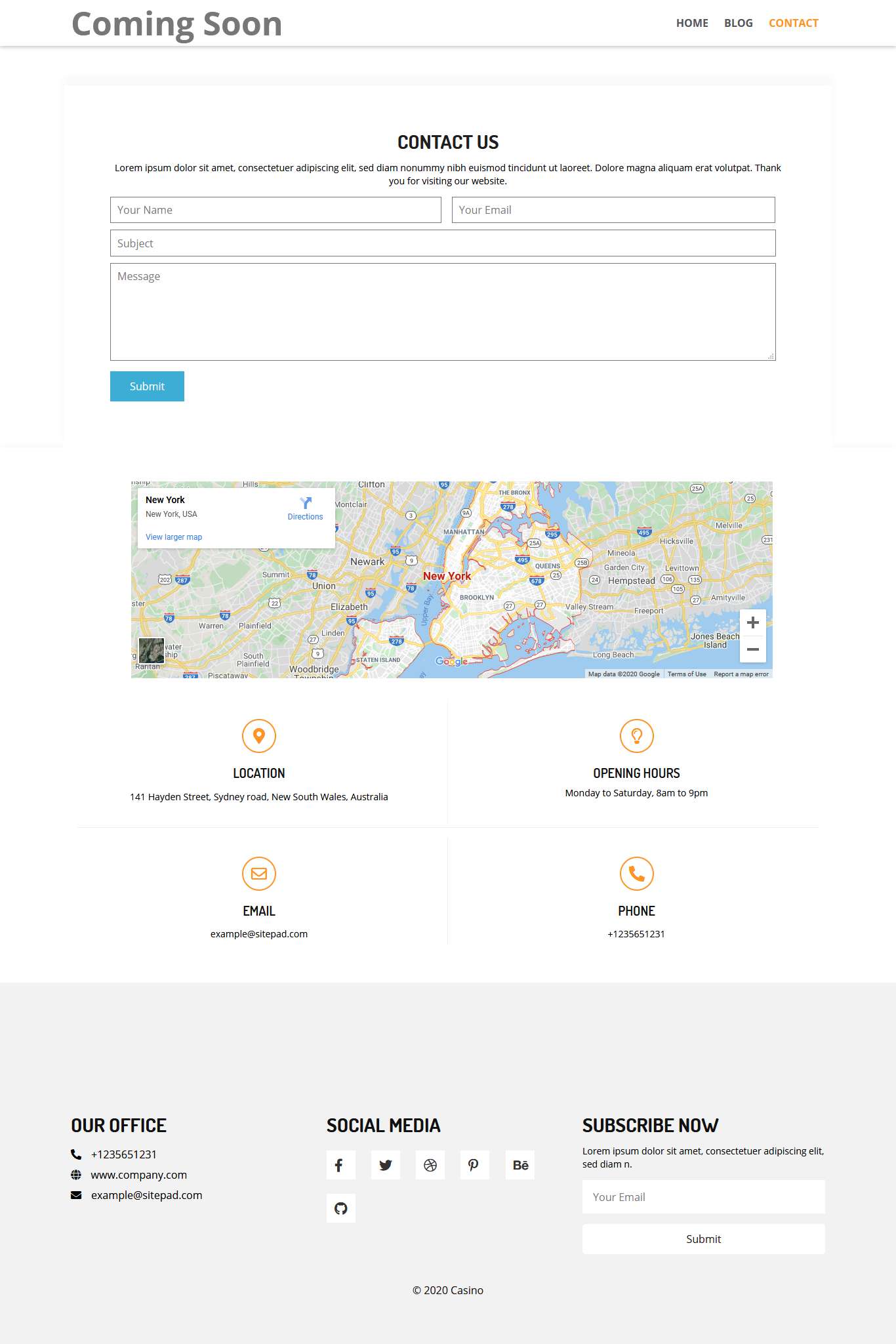This screenshot has height=1344, width=896.
Task: Click into the Subject field
Action: click(443, 243)
